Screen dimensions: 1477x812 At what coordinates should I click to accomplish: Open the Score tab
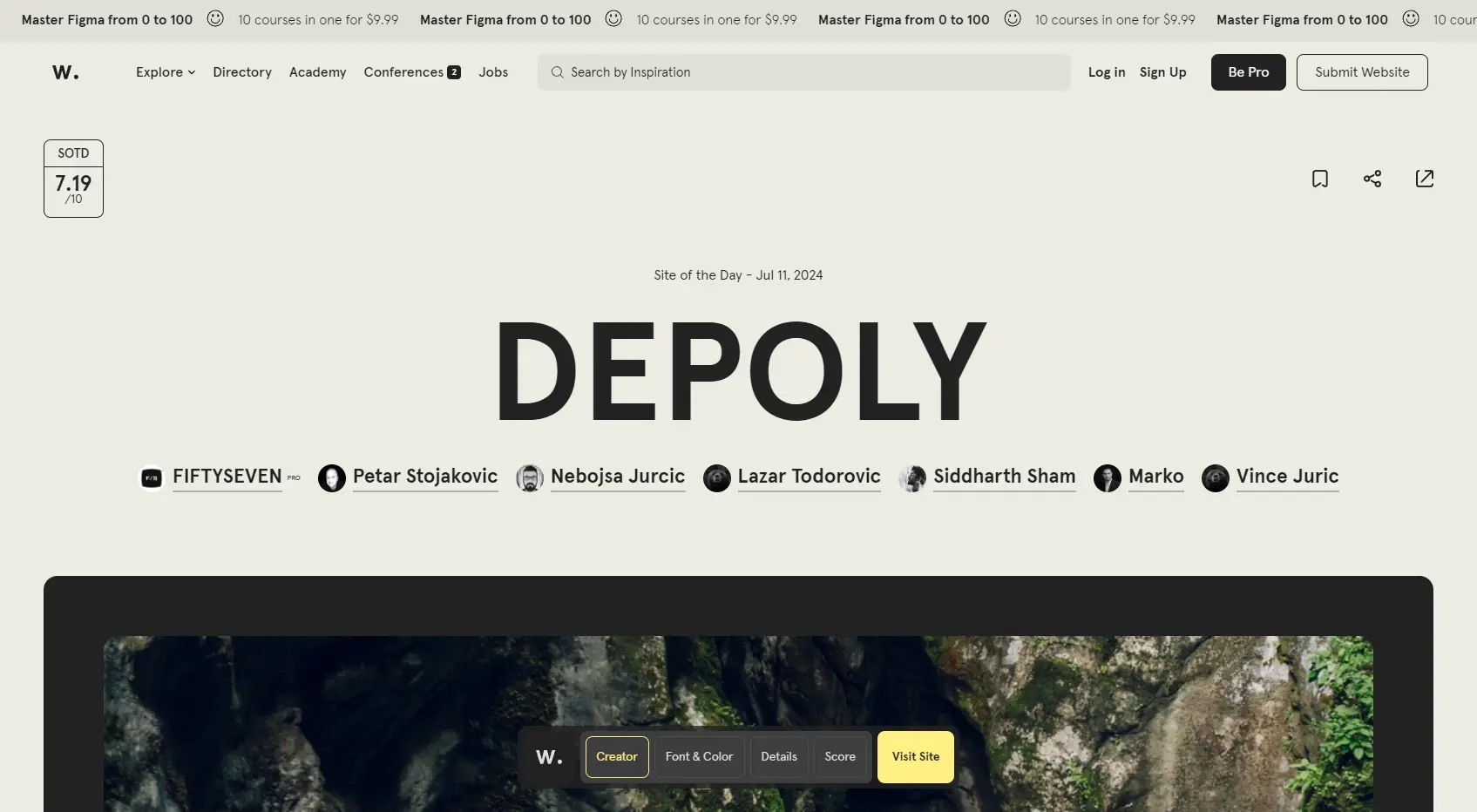tap(840, 757)
